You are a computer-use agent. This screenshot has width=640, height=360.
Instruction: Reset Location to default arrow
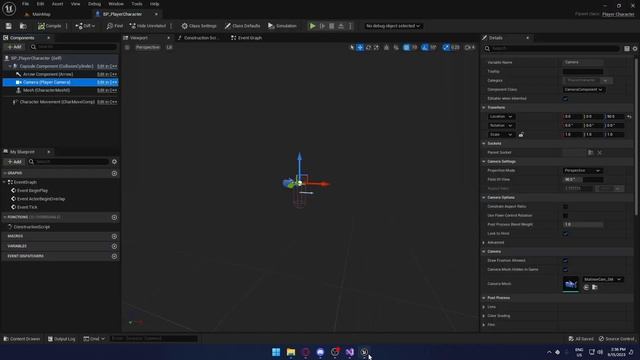coord(629,116)
